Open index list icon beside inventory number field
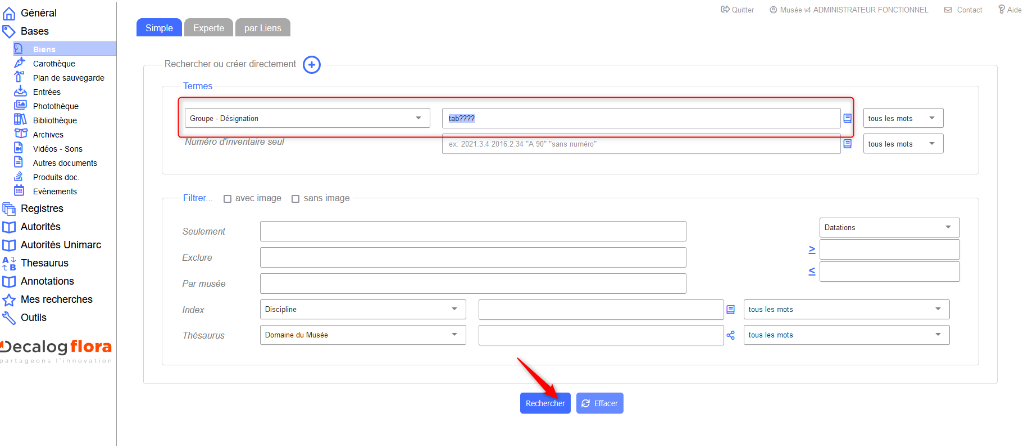The height and width of the screenshot is (446, 1028). (x=848, y=144)
